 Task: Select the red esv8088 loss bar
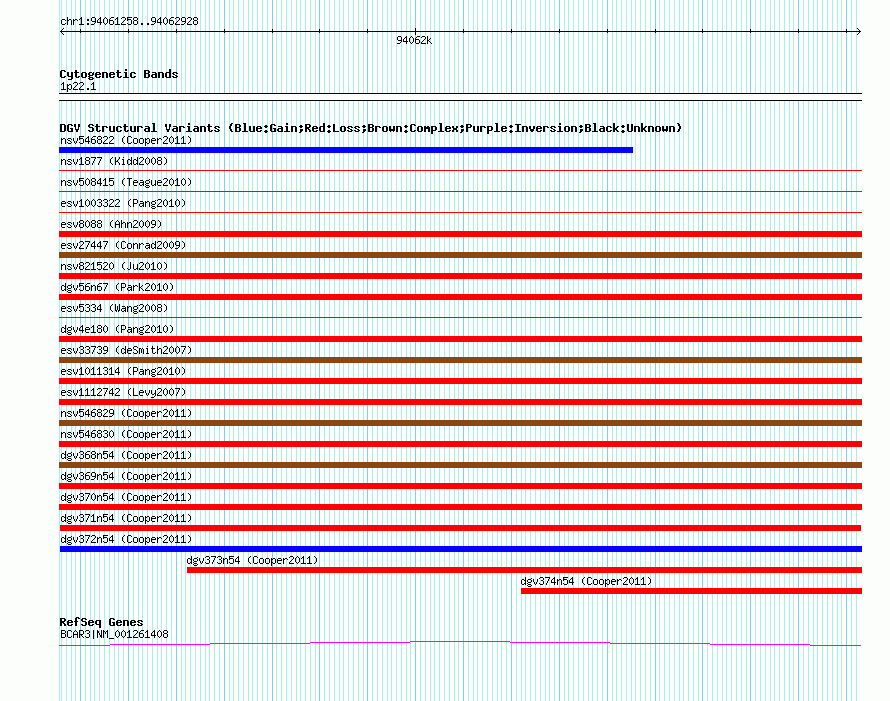(x=461, y=234)
